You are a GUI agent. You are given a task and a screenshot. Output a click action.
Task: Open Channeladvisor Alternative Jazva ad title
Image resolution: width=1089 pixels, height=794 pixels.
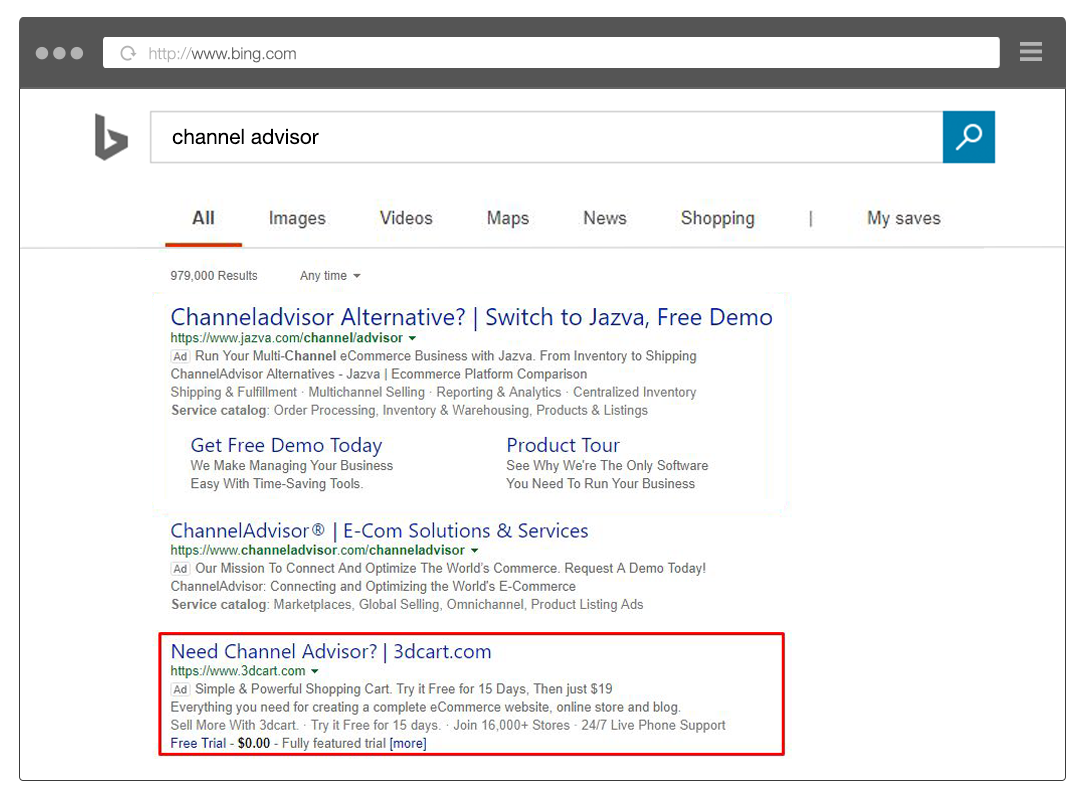472,317
